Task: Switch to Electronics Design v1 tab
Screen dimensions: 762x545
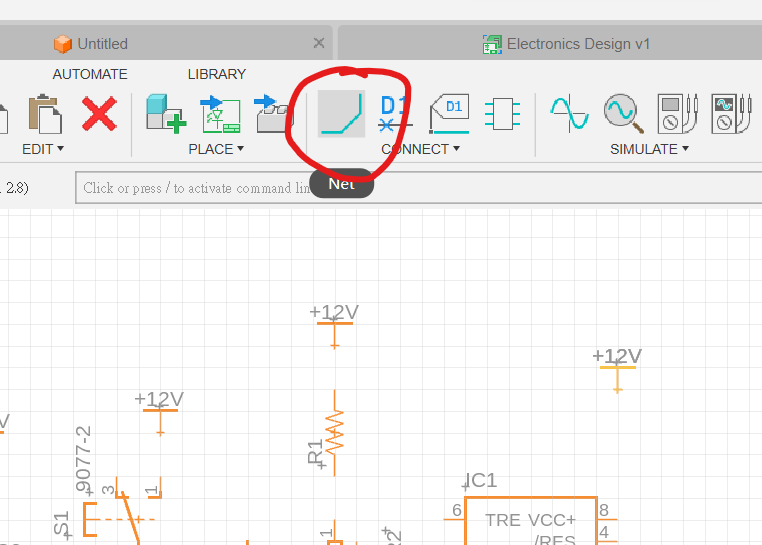Action: 568,44
